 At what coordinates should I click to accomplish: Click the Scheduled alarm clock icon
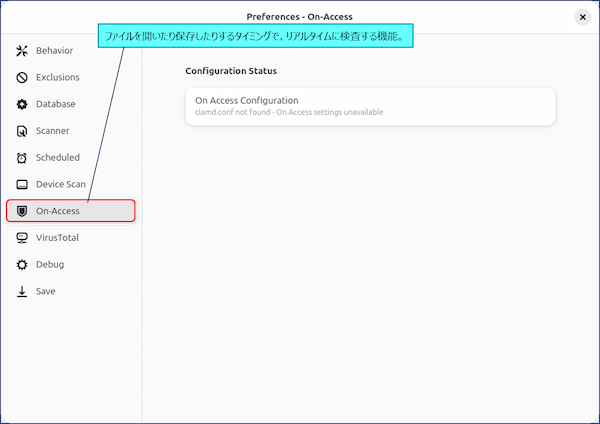click(x=22, y=158)
